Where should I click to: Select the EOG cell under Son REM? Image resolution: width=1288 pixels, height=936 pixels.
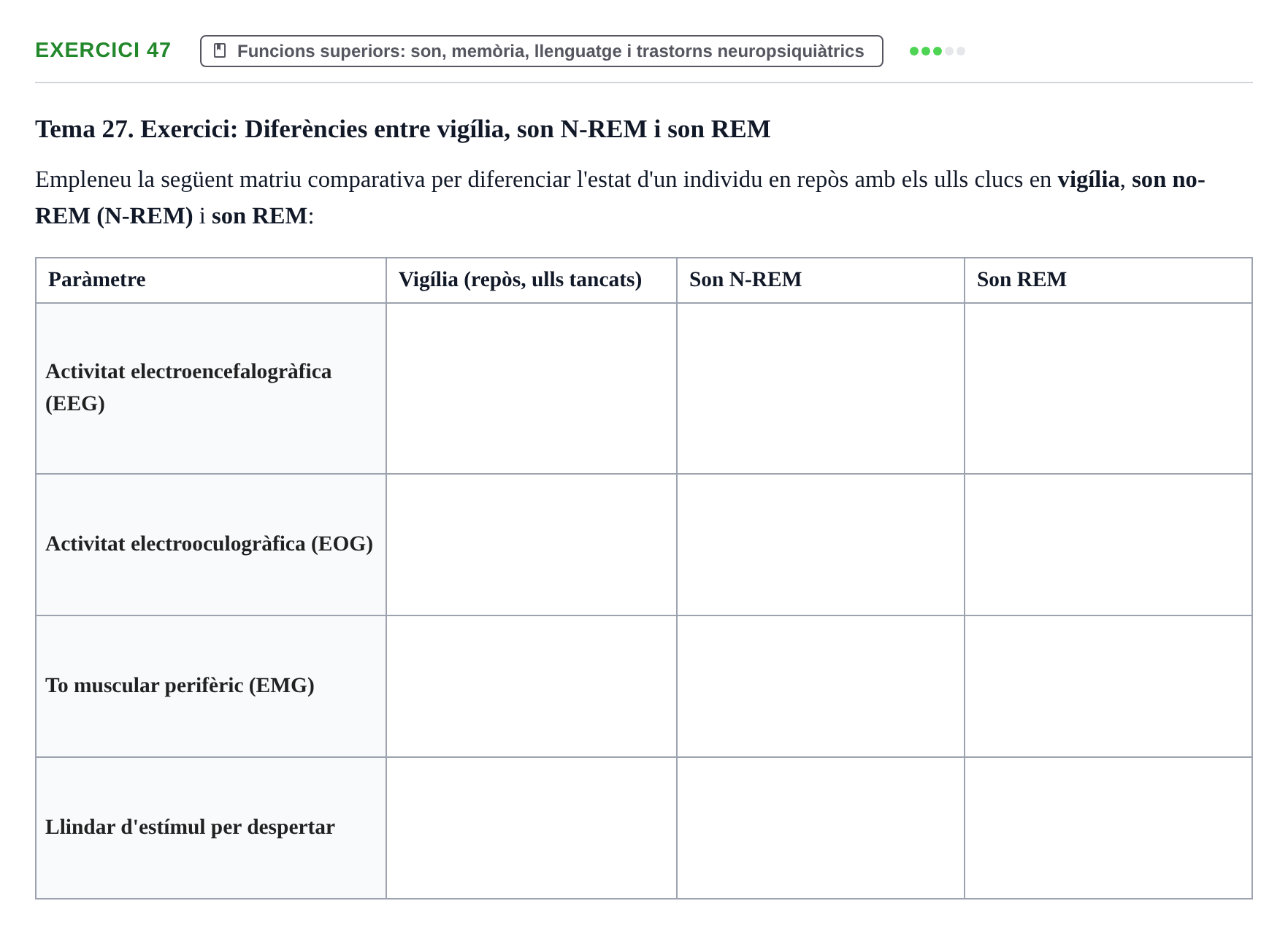tap(1108, 545)
